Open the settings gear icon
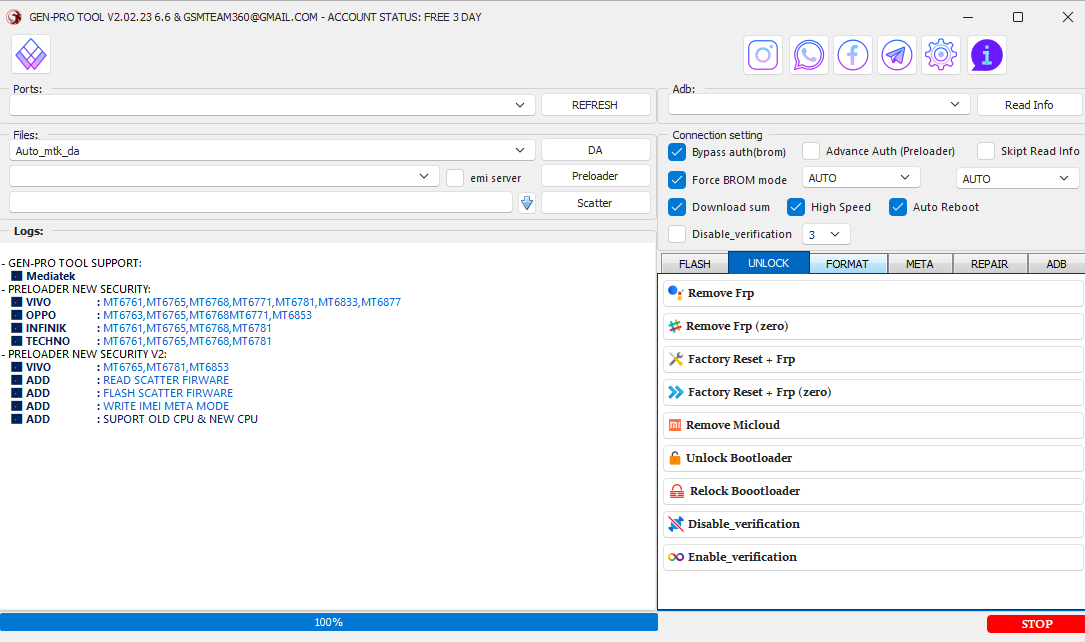 point(941,55)
